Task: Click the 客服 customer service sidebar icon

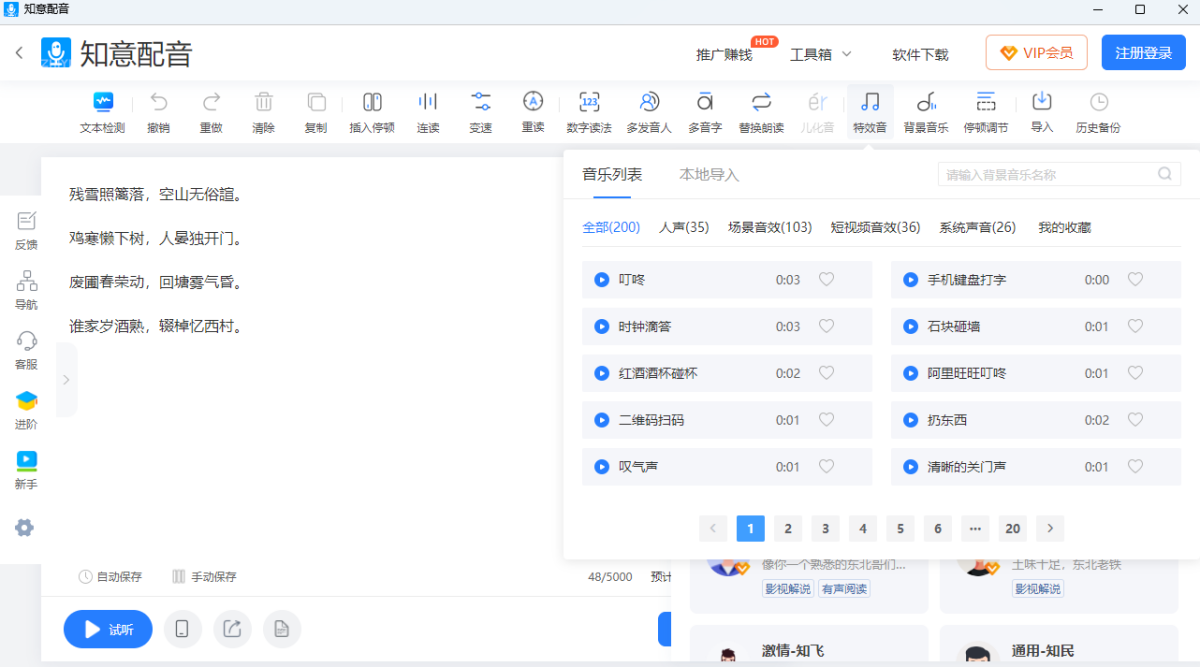Action: click(26, 341)
